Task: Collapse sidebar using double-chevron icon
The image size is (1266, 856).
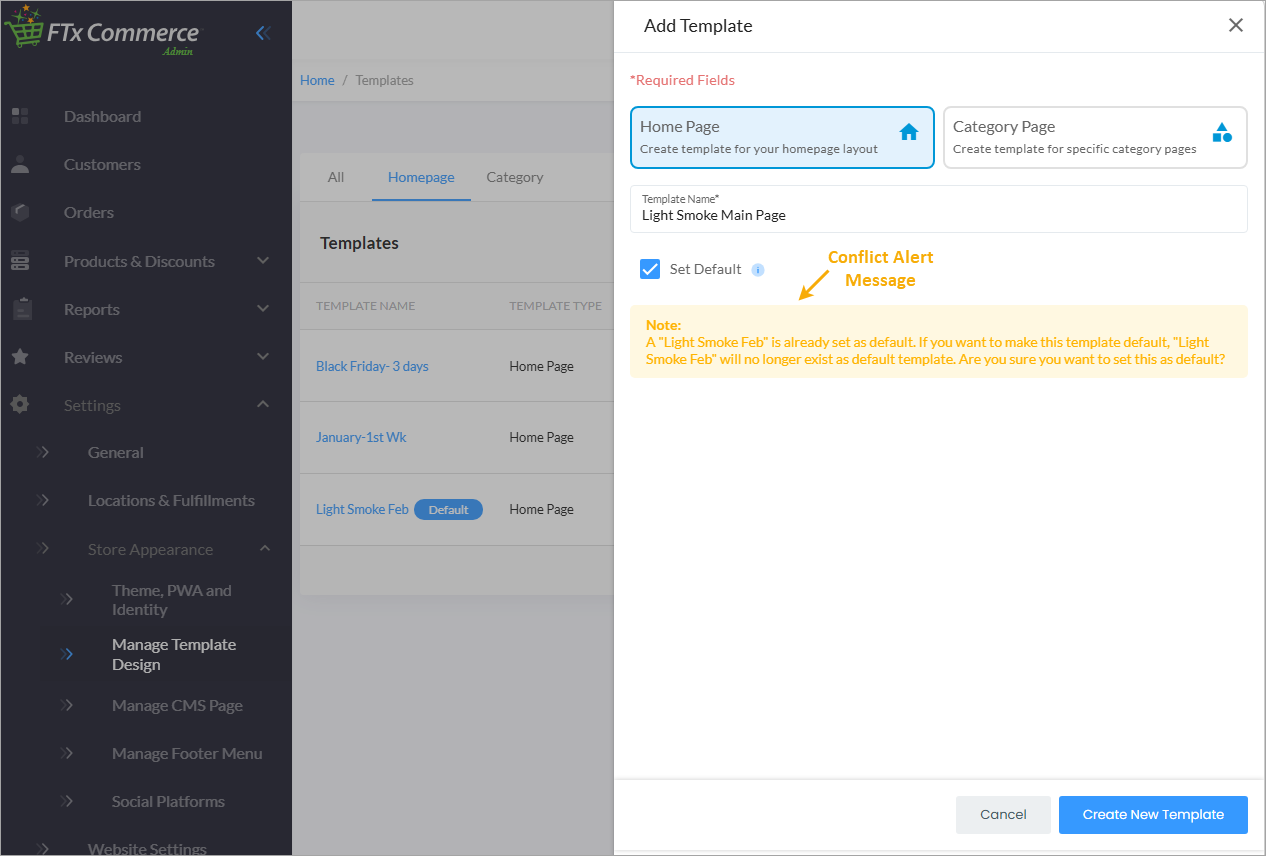Action: pyautogui.click(x=263, y=33)
